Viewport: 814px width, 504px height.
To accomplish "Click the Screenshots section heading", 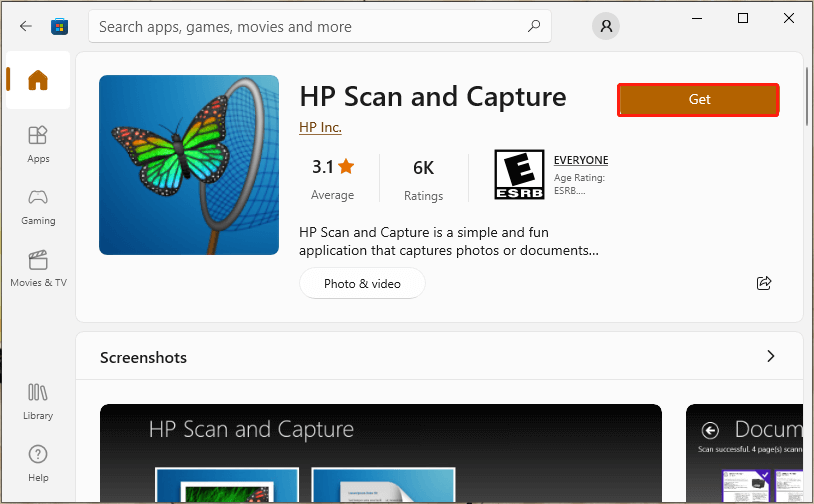I will 143,358.
